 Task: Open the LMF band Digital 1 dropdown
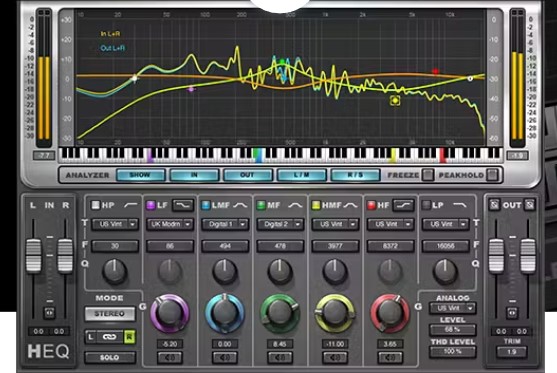click(x=225, y=224)
